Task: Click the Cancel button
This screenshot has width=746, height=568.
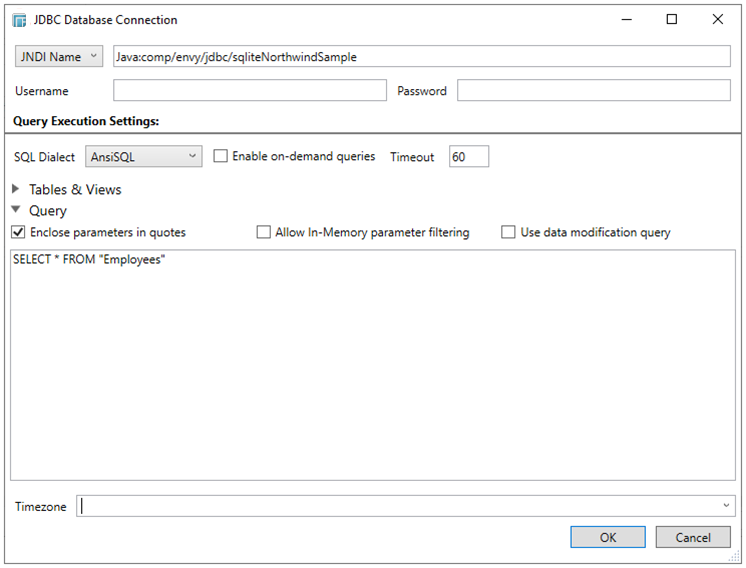Action: click(692, 537)
